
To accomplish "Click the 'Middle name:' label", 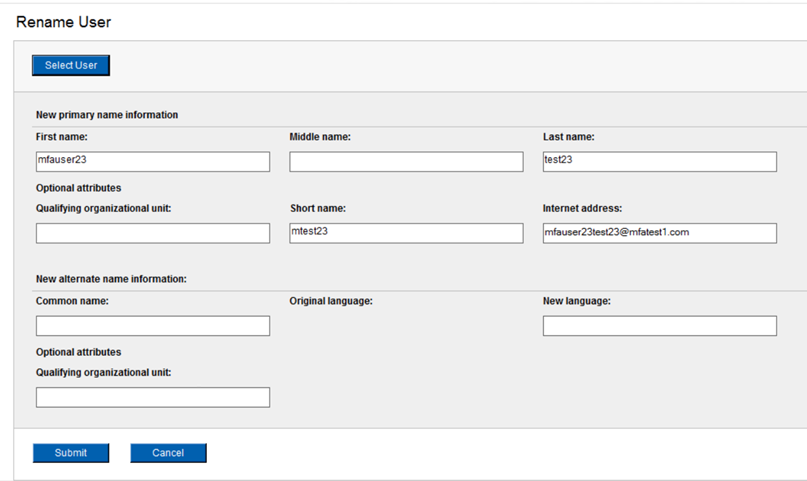I will pos(320,137).
